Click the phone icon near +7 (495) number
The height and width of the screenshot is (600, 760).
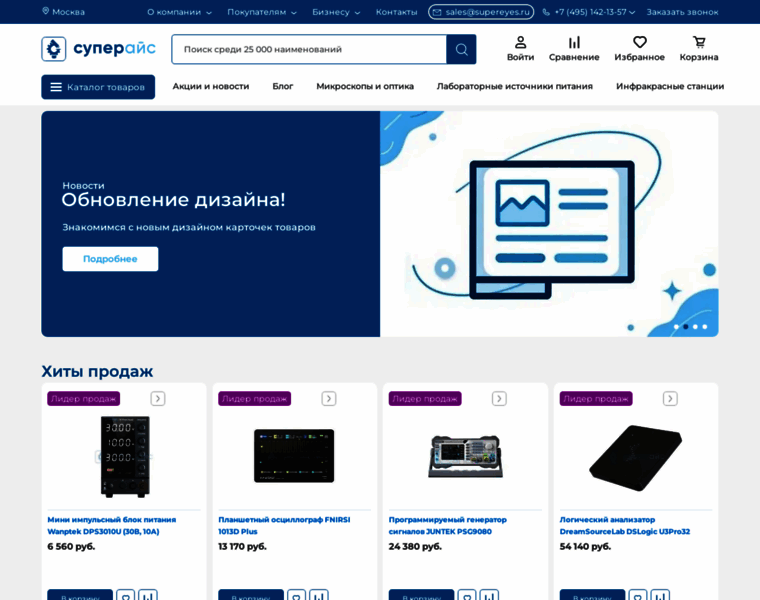tap(546, 12)
